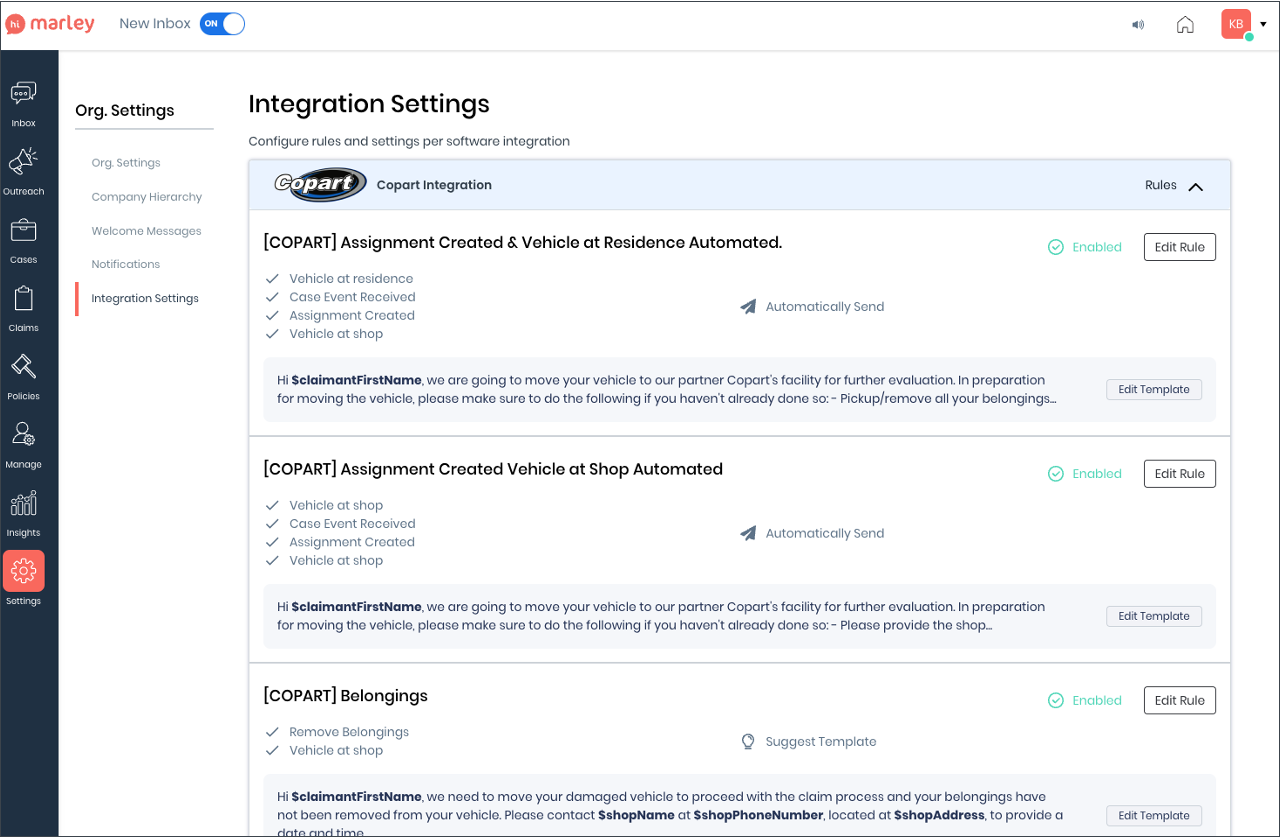Click Edit Rule for the Belongings rule
The image size is (1280, 838).
1179,700
